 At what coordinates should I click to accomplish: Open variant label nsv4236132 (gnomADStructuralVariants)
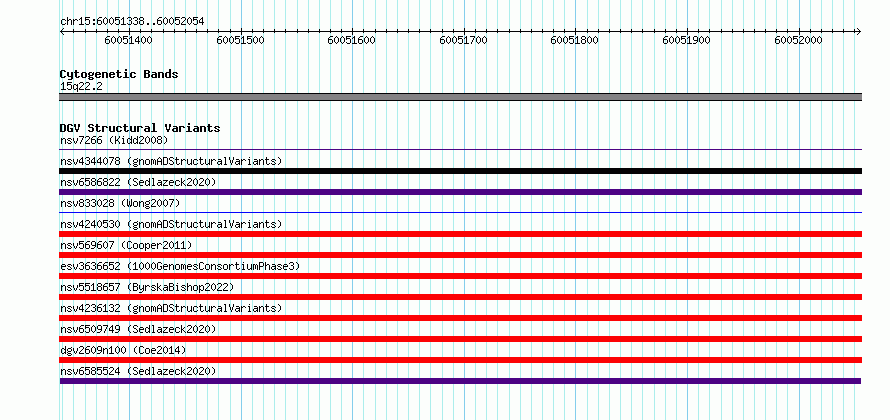pos(171,308)
